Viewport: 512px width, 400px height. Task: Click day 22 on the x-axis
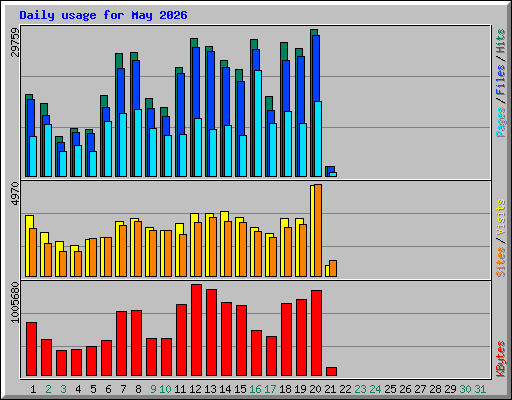click(x=345, y=389)
